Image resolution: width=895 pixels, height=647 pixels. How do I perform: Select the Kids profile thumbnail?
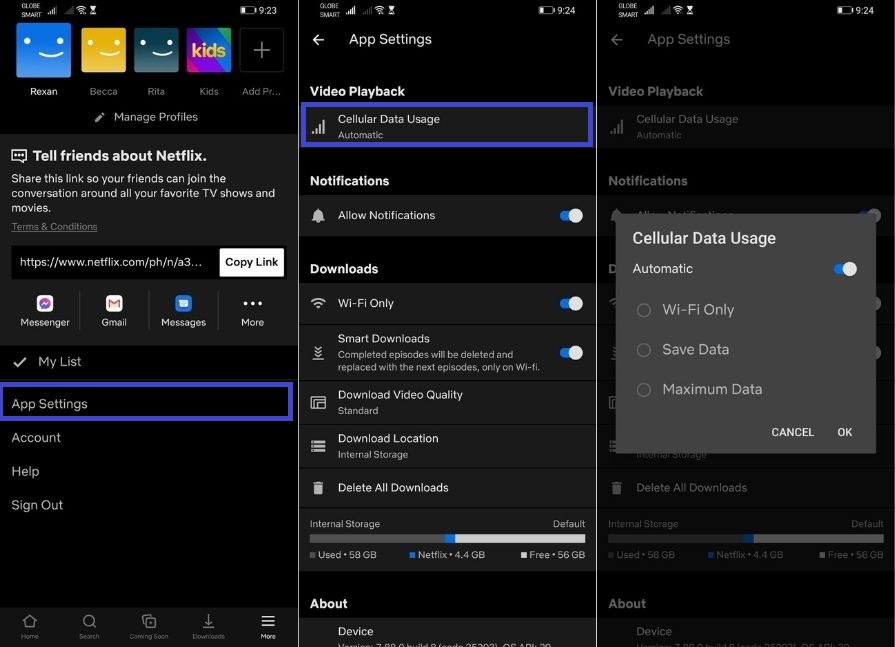click(x=209, y=51)
